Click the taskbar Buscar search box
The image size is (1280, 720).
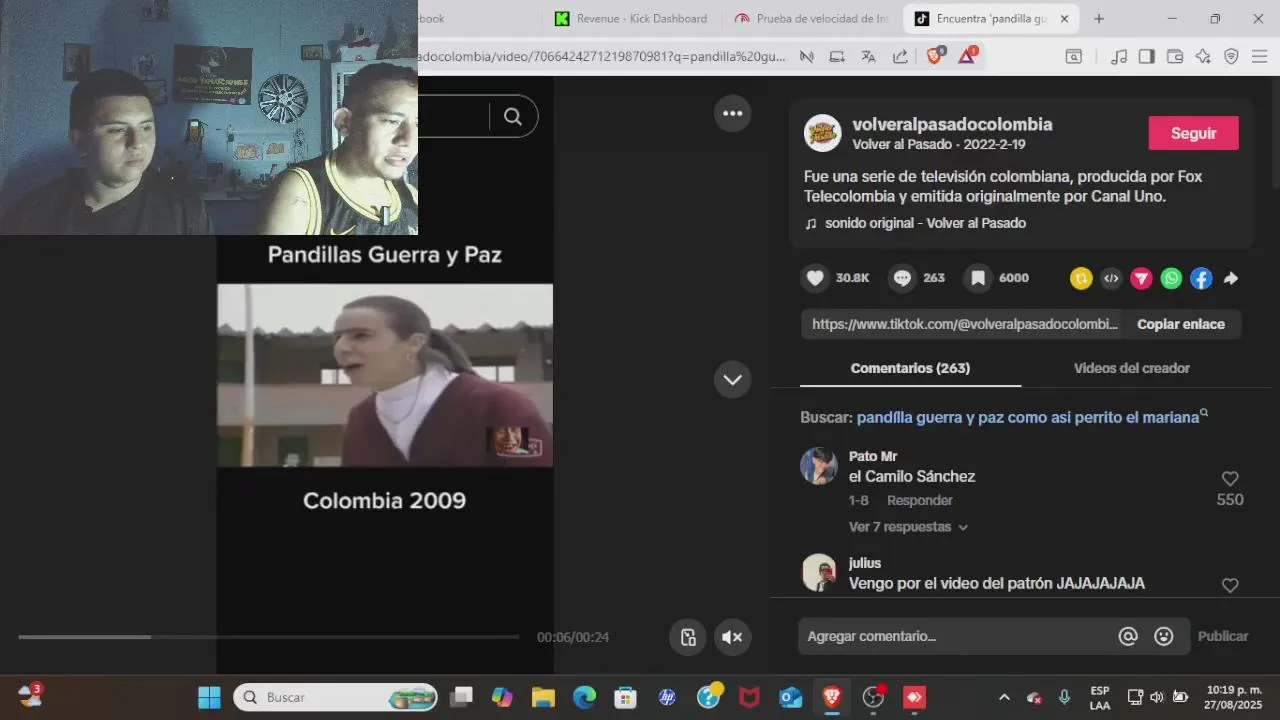click(x=336, y=697)
